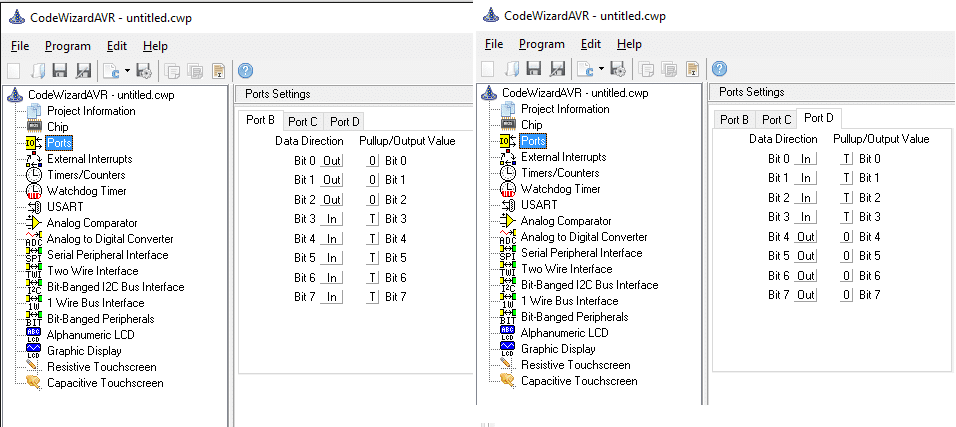The image size is (956, 427).
Task: Toggle Port D Bit 0 direction In button
Action: [x=805, y=159]
